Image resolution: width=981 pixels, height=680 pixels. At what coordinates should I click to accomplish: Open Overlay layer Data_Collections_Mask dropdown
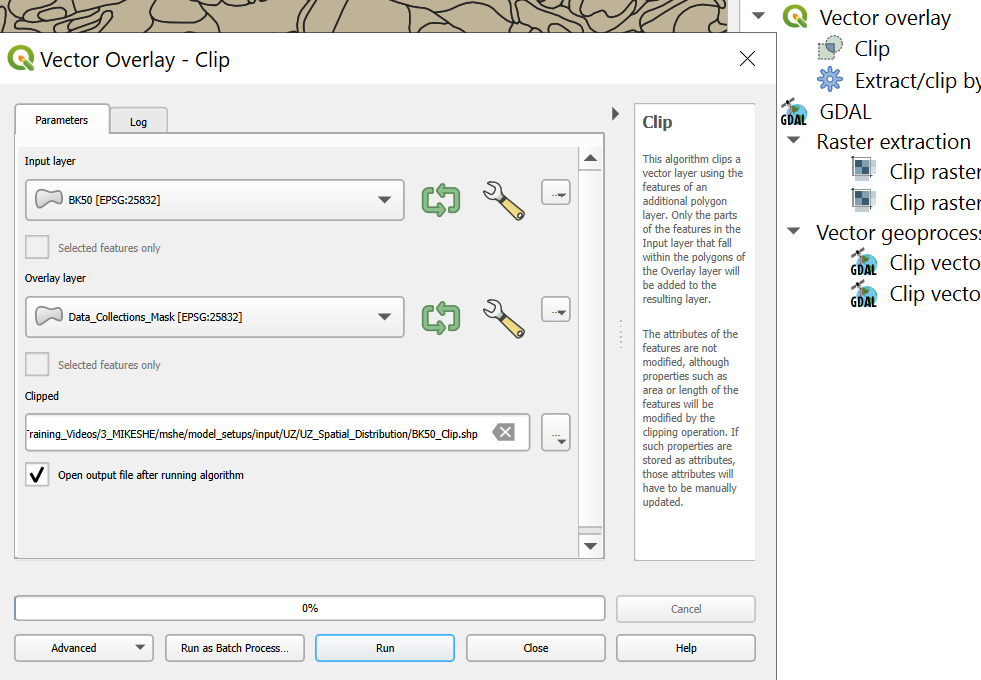point(215,317)
